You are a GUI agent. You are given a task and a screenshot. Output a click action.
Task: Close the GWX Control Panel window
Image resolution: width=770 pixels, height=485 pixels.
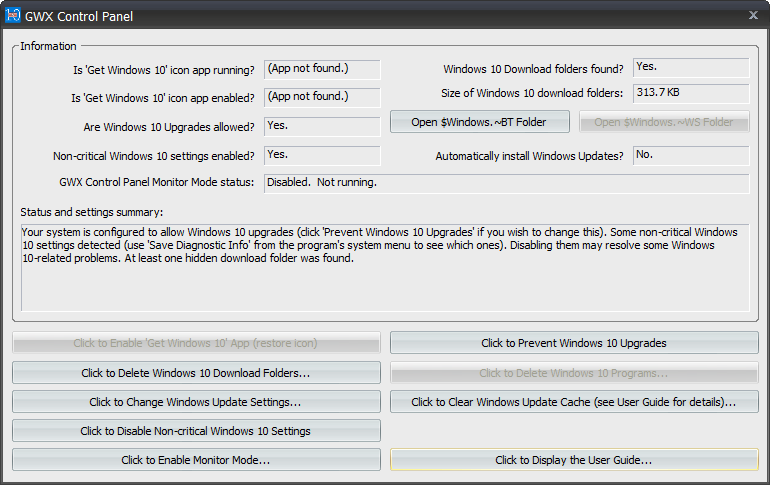coord(753,15)
